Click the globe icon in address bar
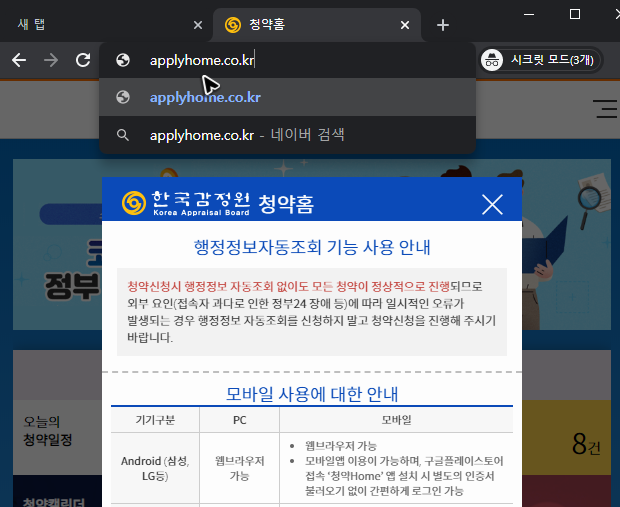The image size is (620, 507). point(123,60)
